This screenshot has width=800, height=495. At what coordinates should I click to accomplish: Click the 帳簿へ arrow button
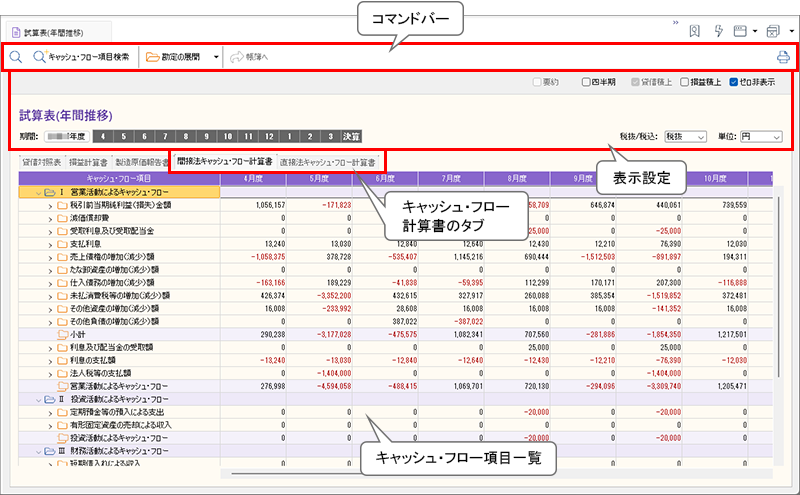coord(249,57)
